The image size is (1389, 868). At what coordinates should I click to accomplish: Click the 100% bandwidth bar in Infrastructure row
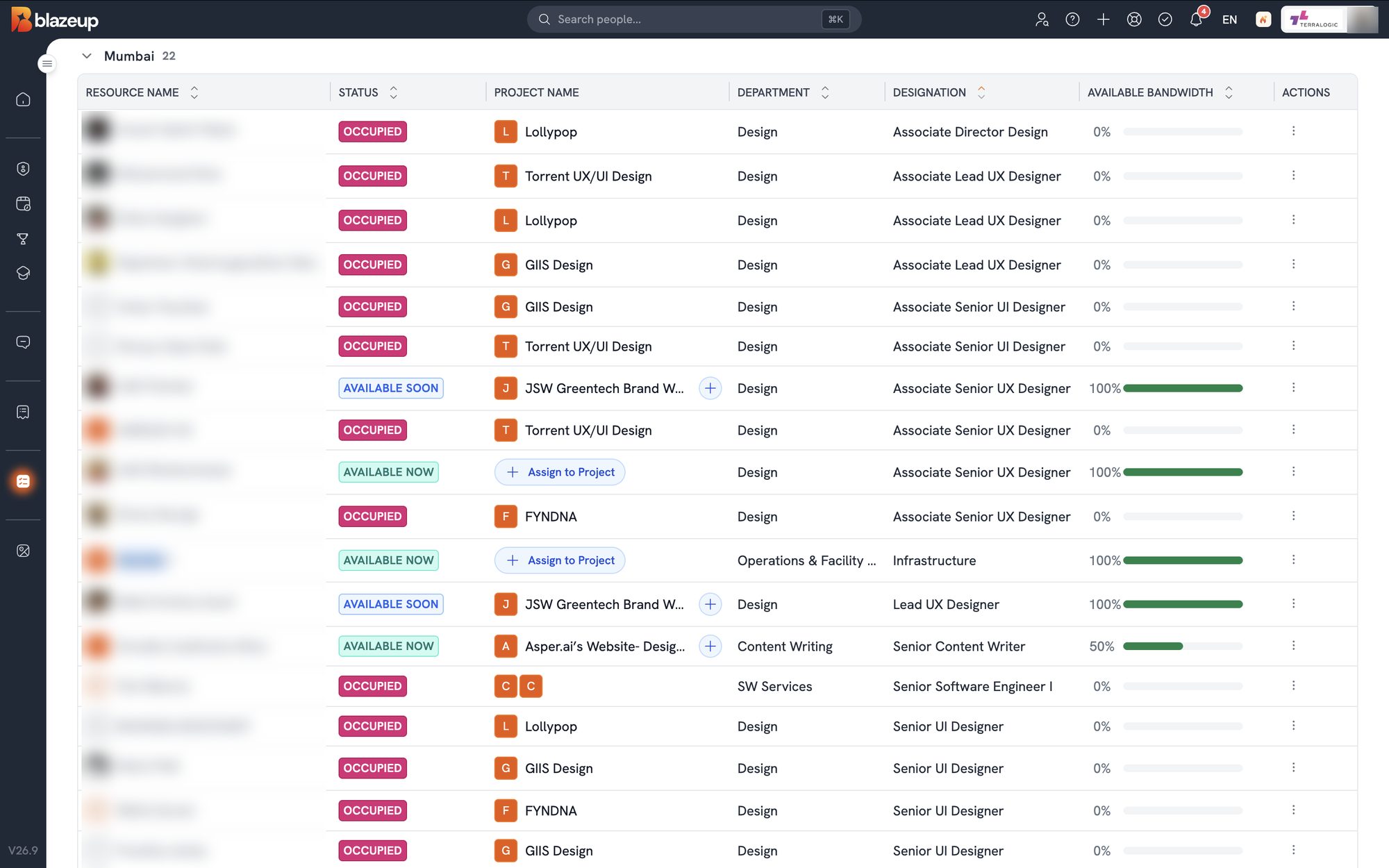[x=1182, y=560]
